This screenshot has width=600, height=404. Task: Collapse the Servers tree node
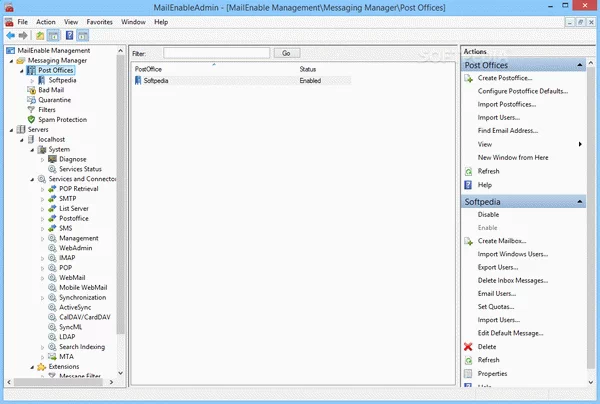(11, 130)
